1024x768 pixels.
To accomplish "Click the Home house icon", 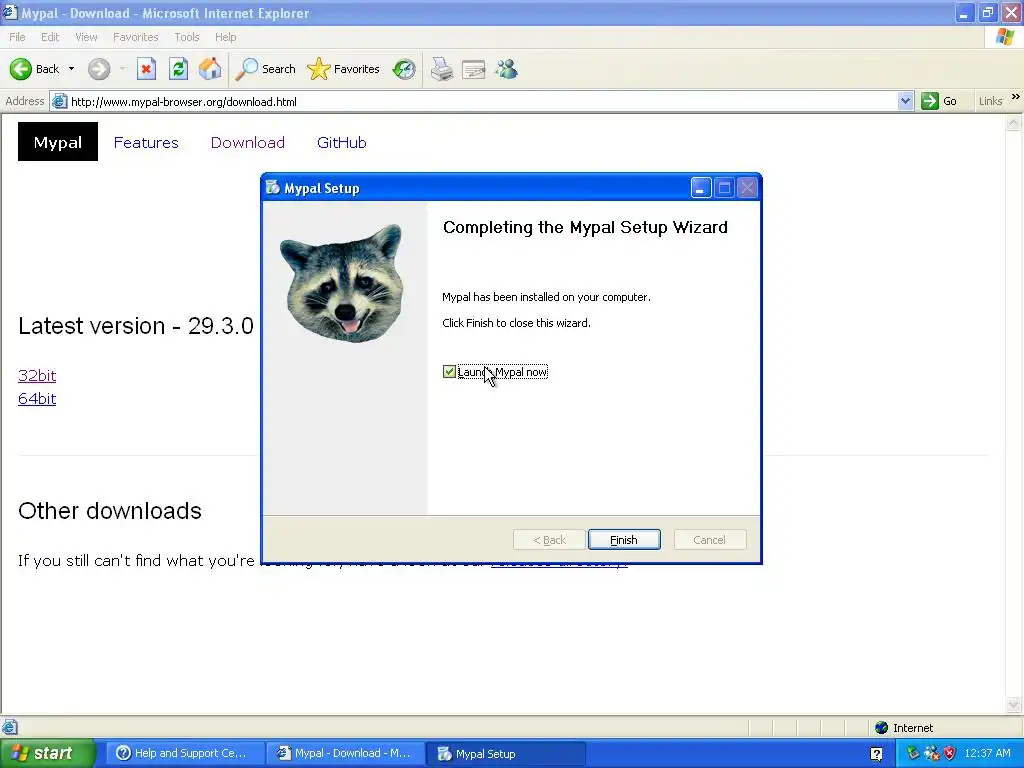I will (x=210, y=69).
